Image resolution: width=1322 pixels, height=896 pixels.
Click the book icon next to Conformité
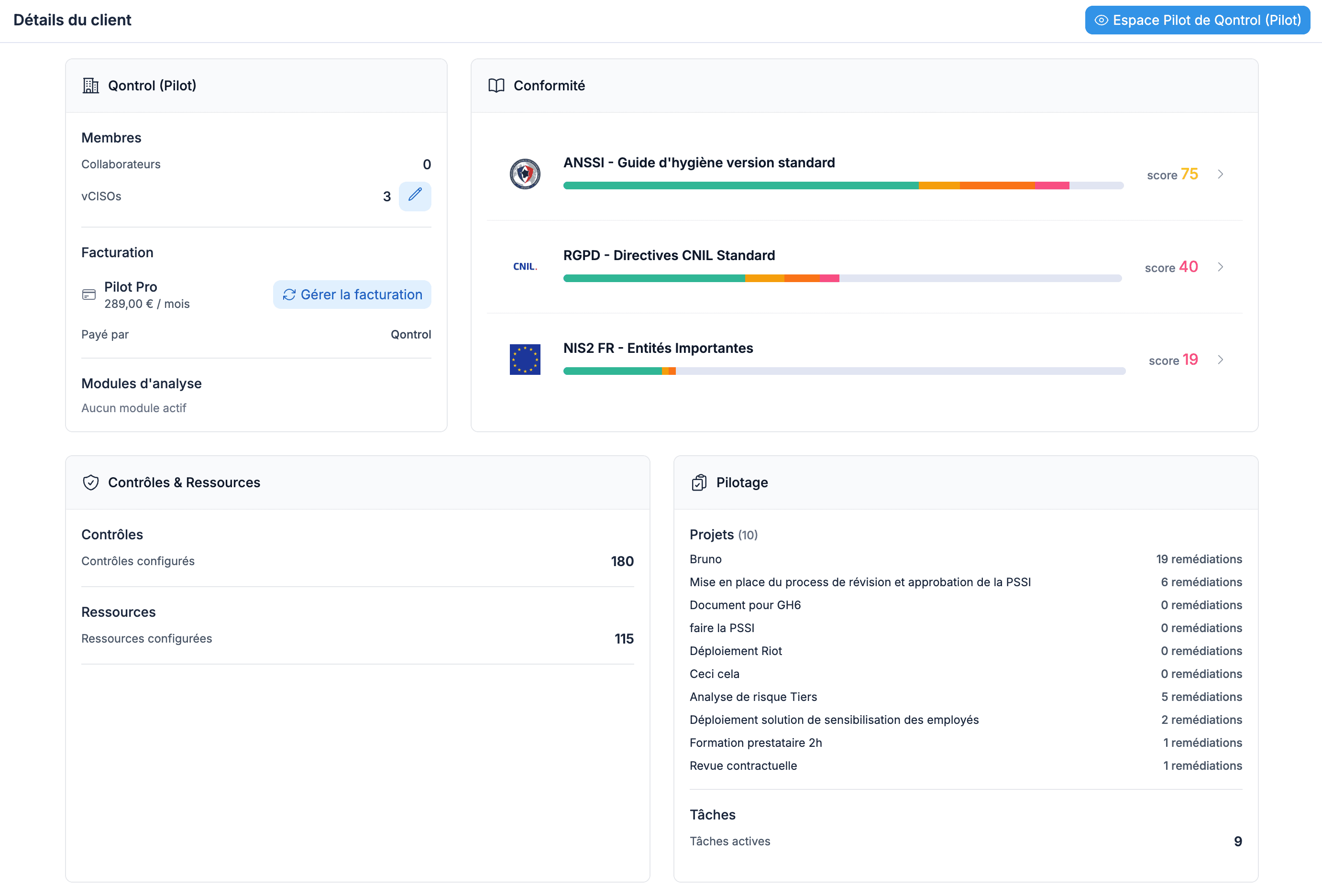coord(496,85)
